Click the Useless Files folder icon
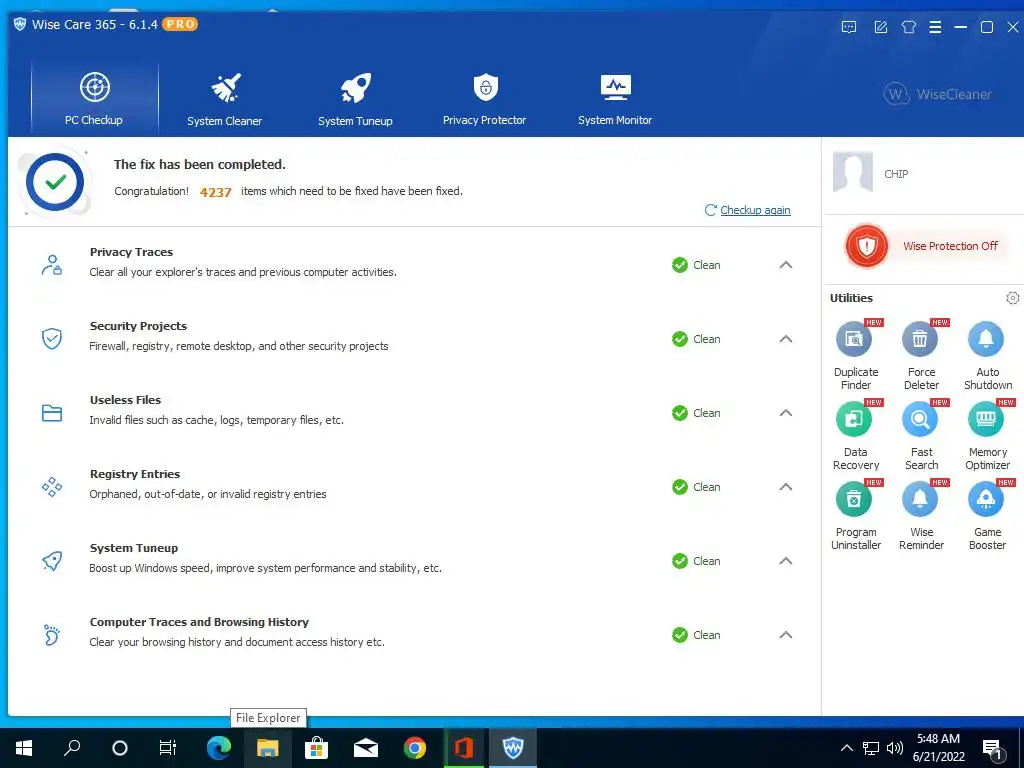Viewport: 1024px width, 768px height. (52, 413)
